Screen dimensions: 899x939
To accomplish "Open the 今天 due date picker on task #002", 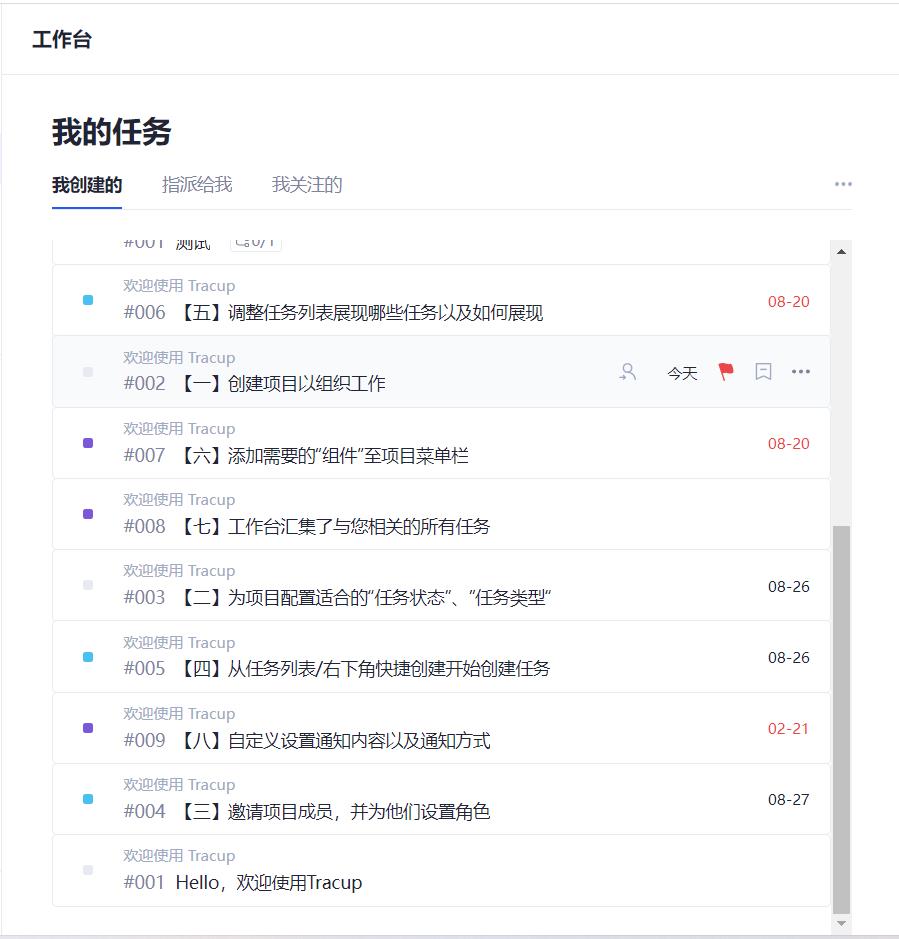I will pyautogui.click(x=681, y=371).
